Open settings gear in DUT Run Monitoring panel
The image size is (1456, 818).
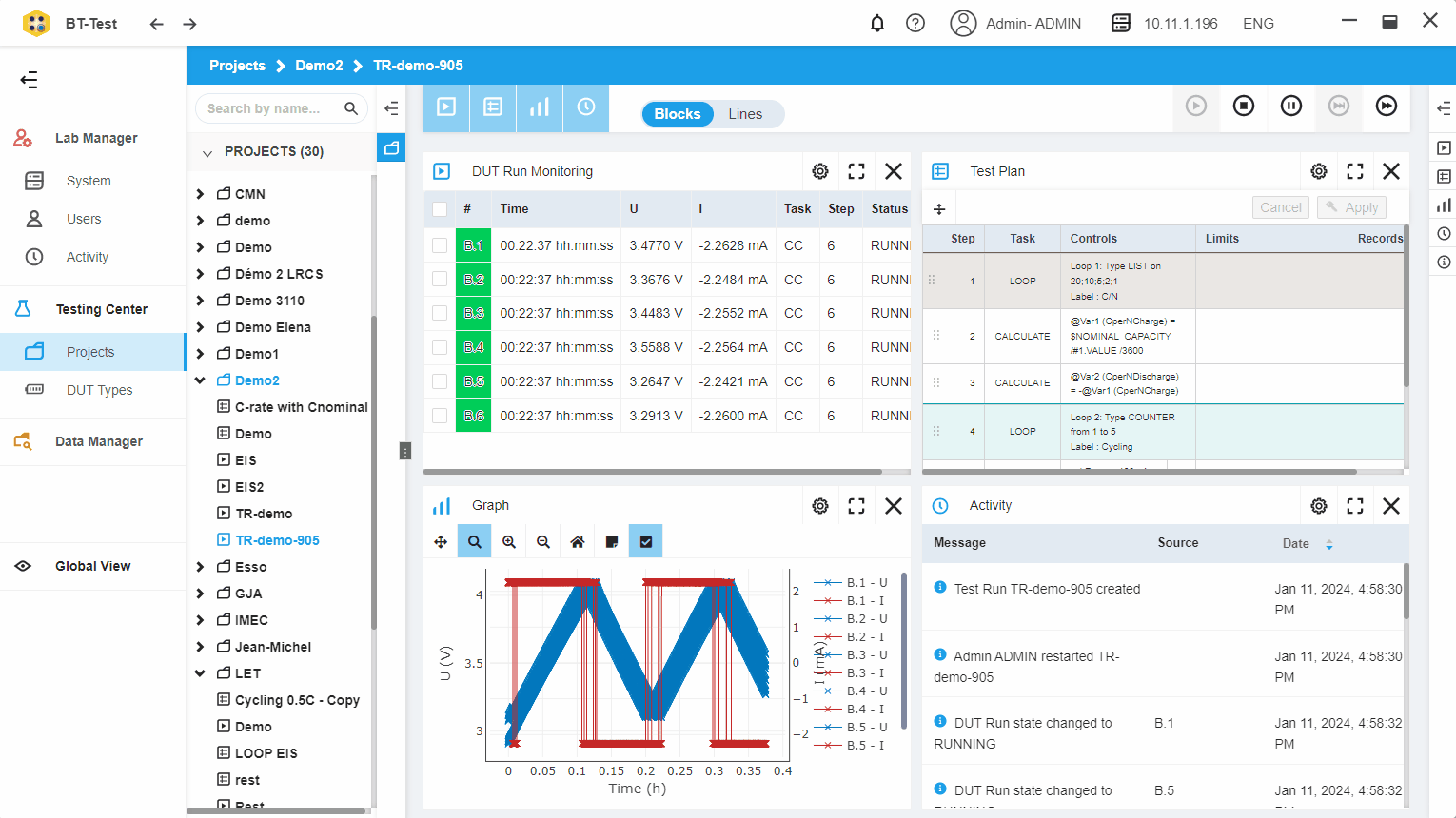[819, 171]
